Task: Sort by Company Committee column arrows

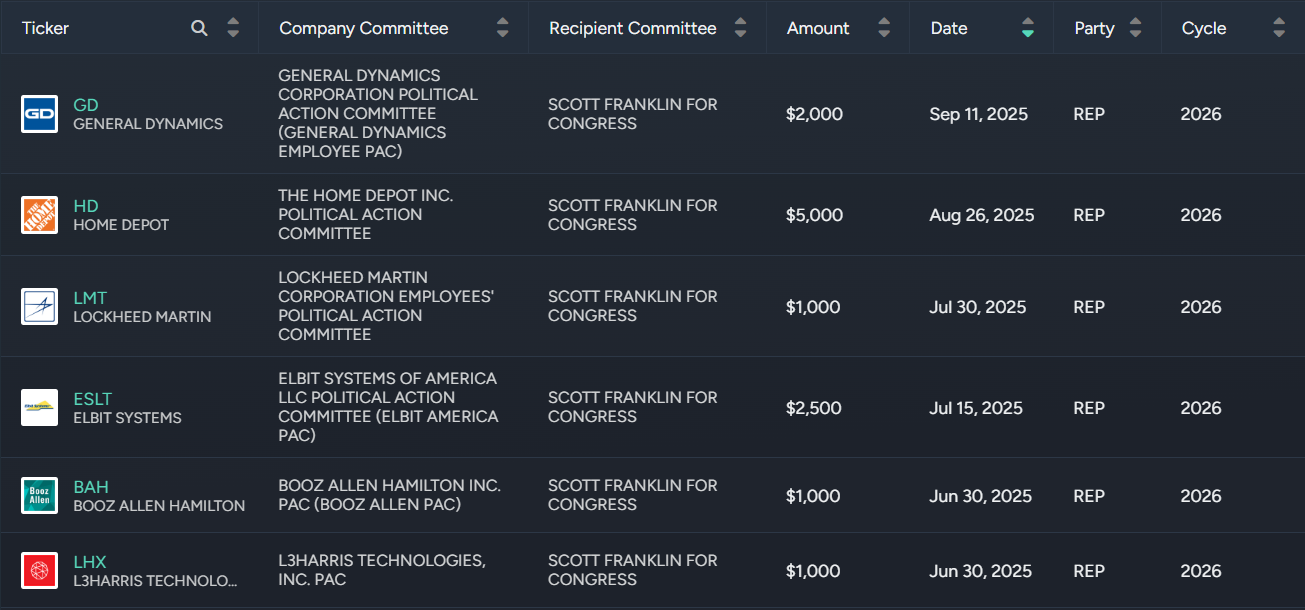Action: (x=503, y=28)
